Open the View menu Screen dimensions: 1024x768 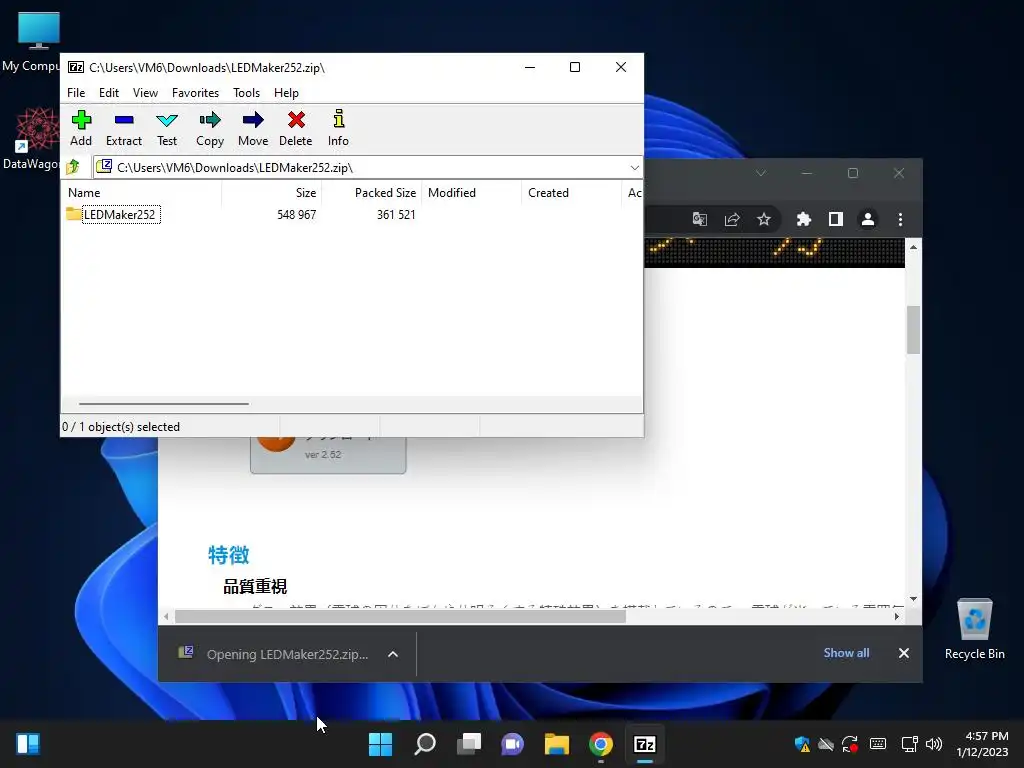pos(145,93)
